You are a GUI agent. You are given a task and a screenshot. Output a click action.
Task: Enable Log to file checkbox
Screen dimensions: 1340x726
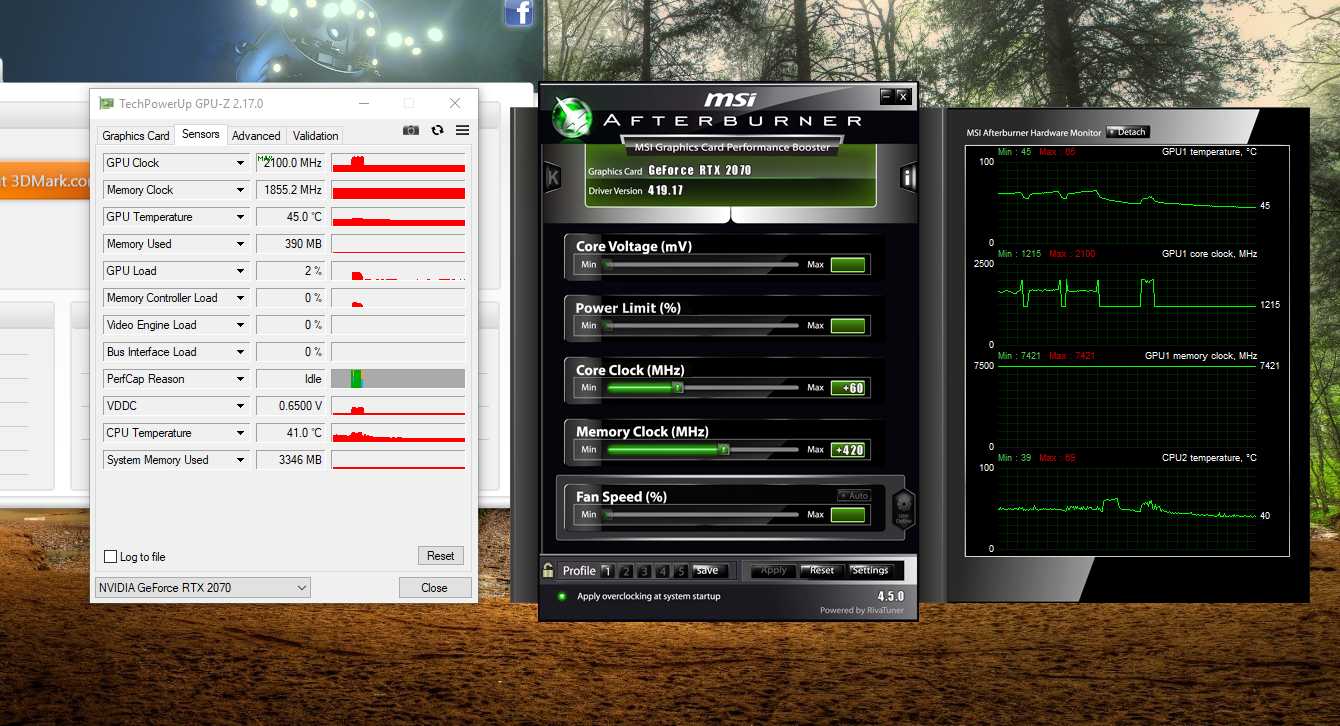(x=110, y=557)
